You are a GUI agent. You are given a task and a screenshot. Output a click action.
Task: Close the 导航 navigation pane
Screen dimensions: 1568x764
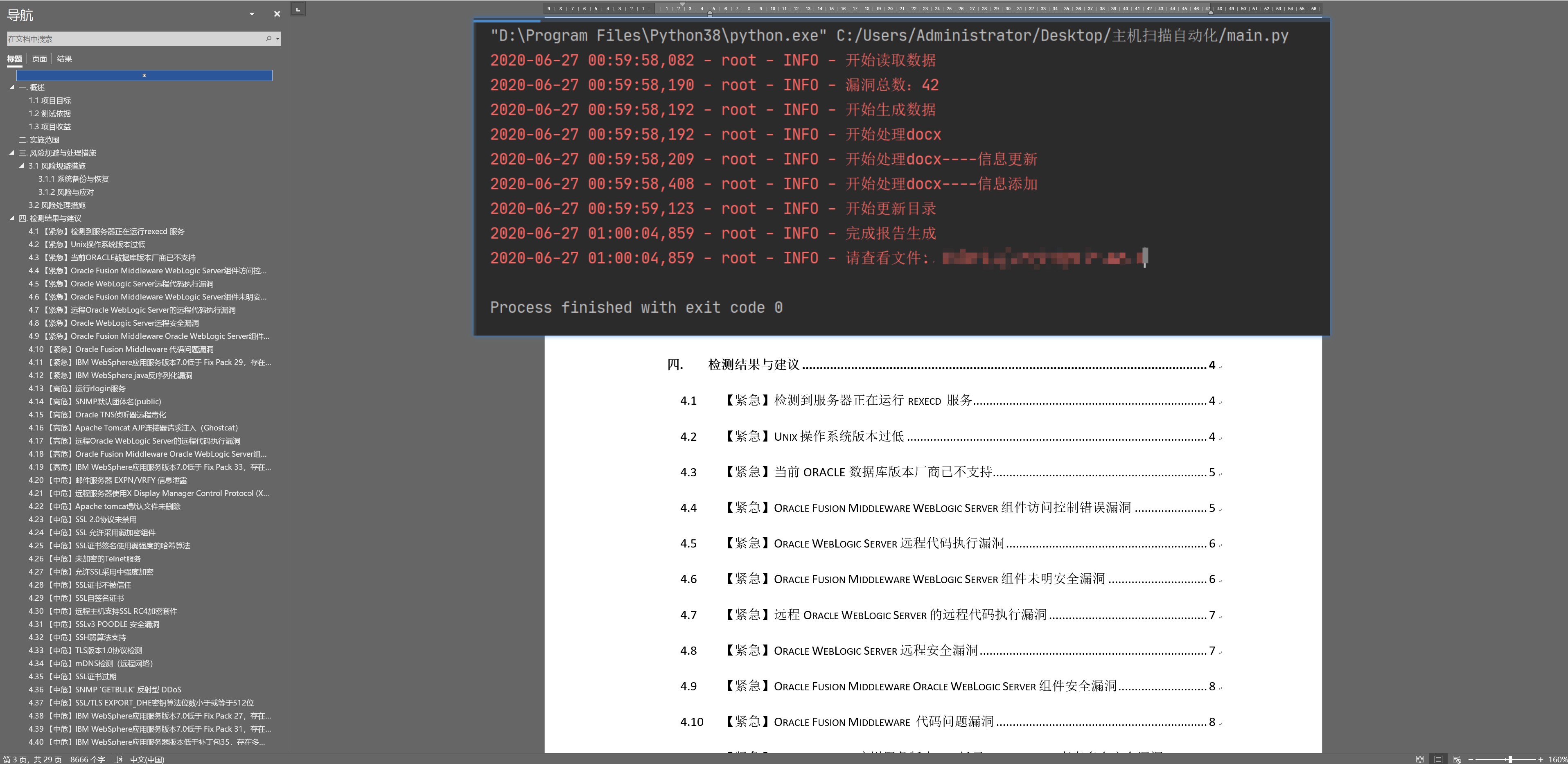pyautogui.click(x=277, y=14)
